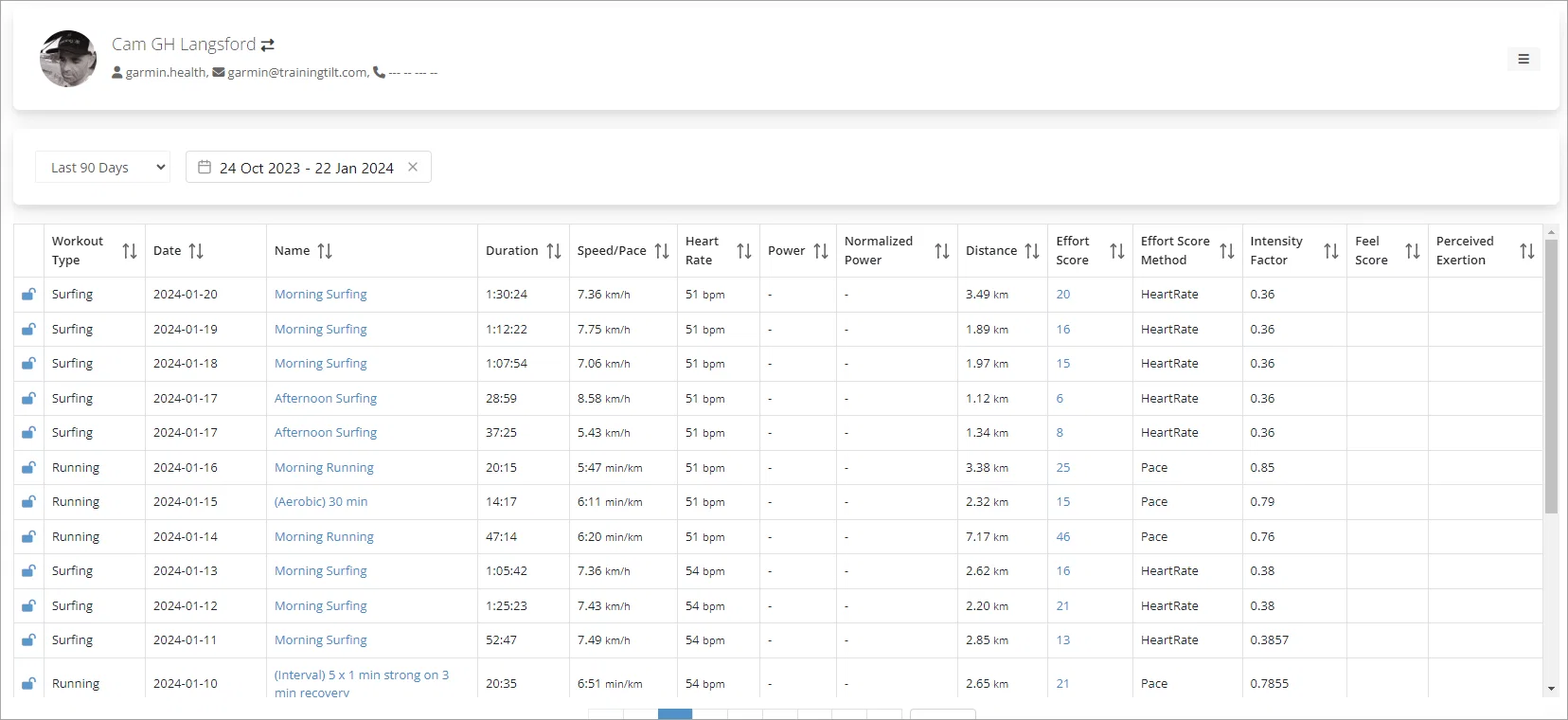The image size is (1568, 720).
Task: Toggle lock icon on 2024-01-16 Running row
Action: 28,468
